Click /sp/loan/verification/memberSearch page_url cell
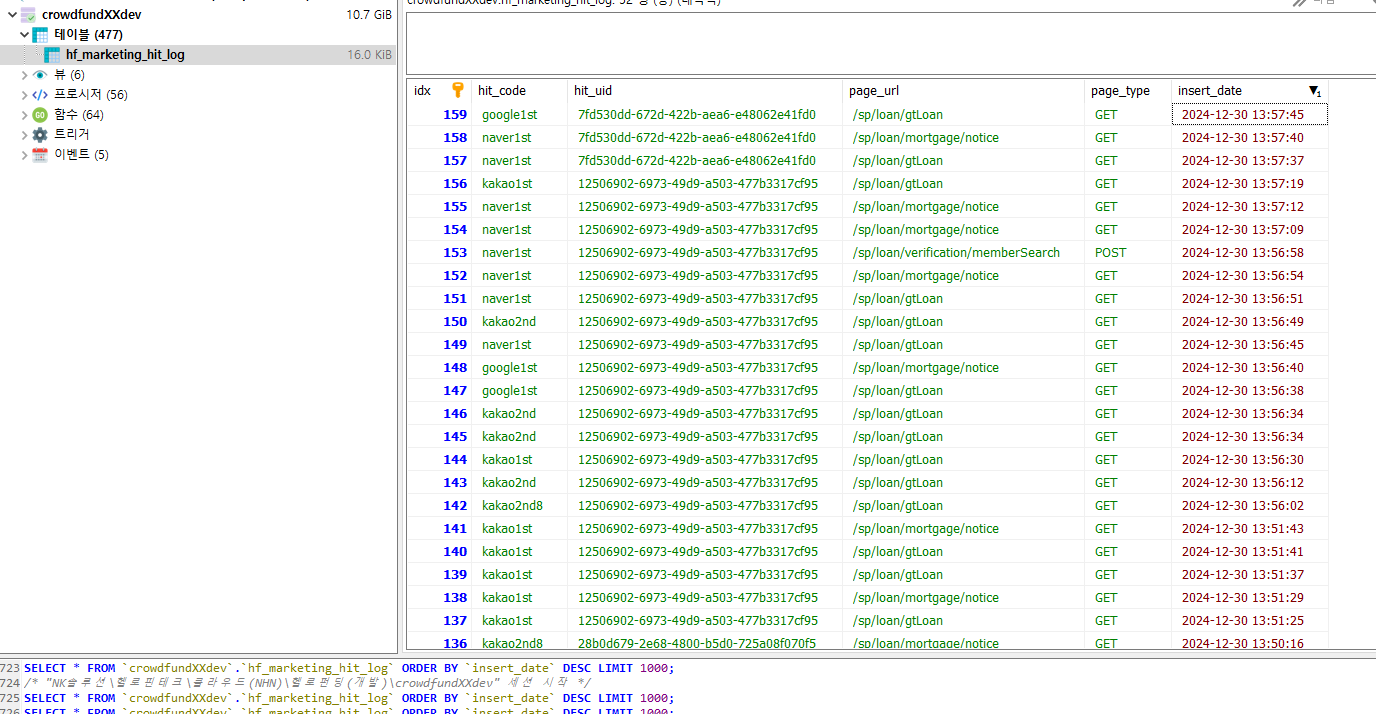The height and width of the screenshot is (714, 1376). 964,253
